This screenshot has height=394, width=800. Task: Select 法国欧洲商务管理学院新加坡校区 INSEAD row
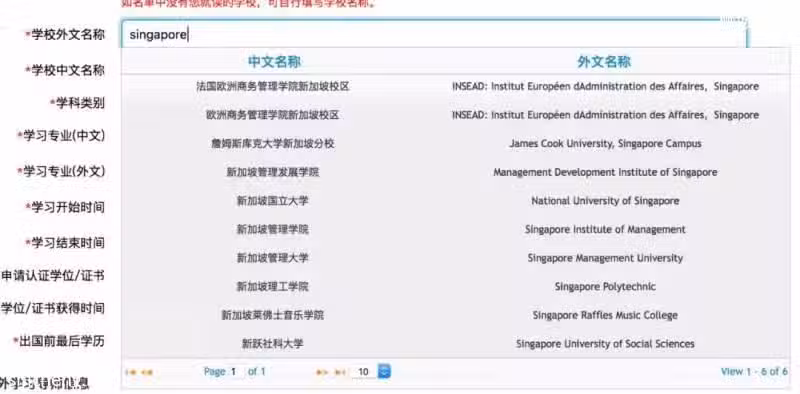pyautogui.click(x=455, y=87)
